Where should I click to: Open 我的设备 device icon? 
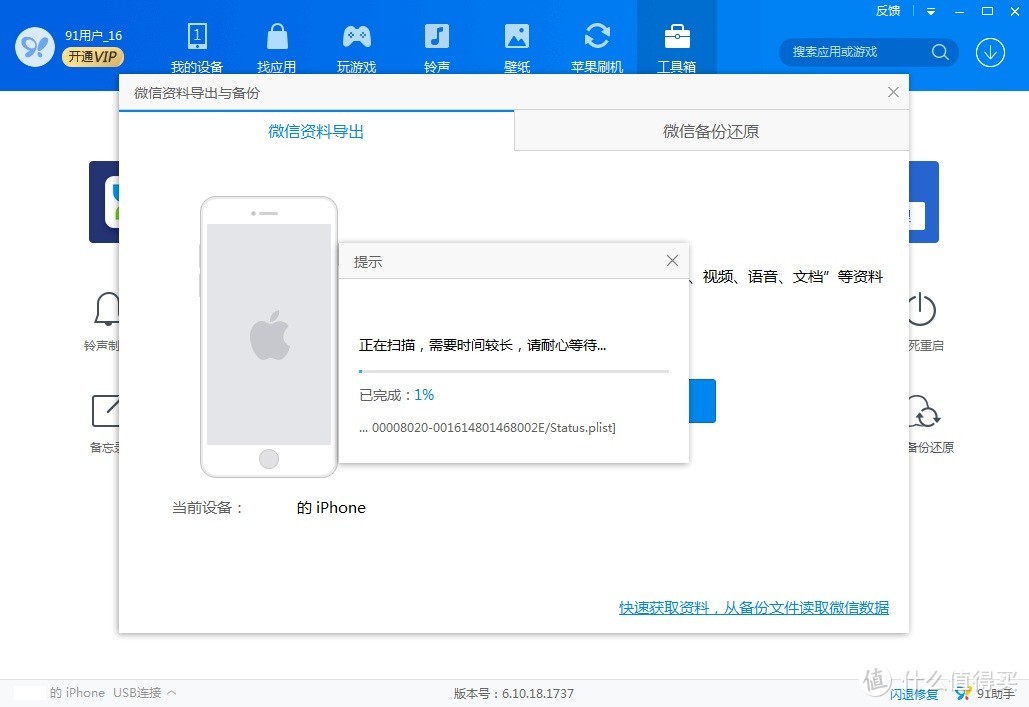pos(197,35)
